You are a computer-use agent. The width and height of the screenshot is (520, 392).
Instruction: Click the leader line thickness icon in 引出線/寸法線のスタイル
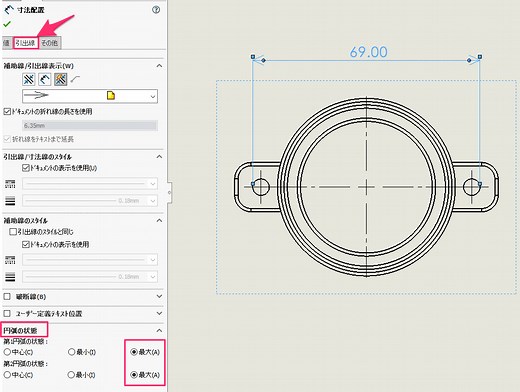[x=10, y=201]
